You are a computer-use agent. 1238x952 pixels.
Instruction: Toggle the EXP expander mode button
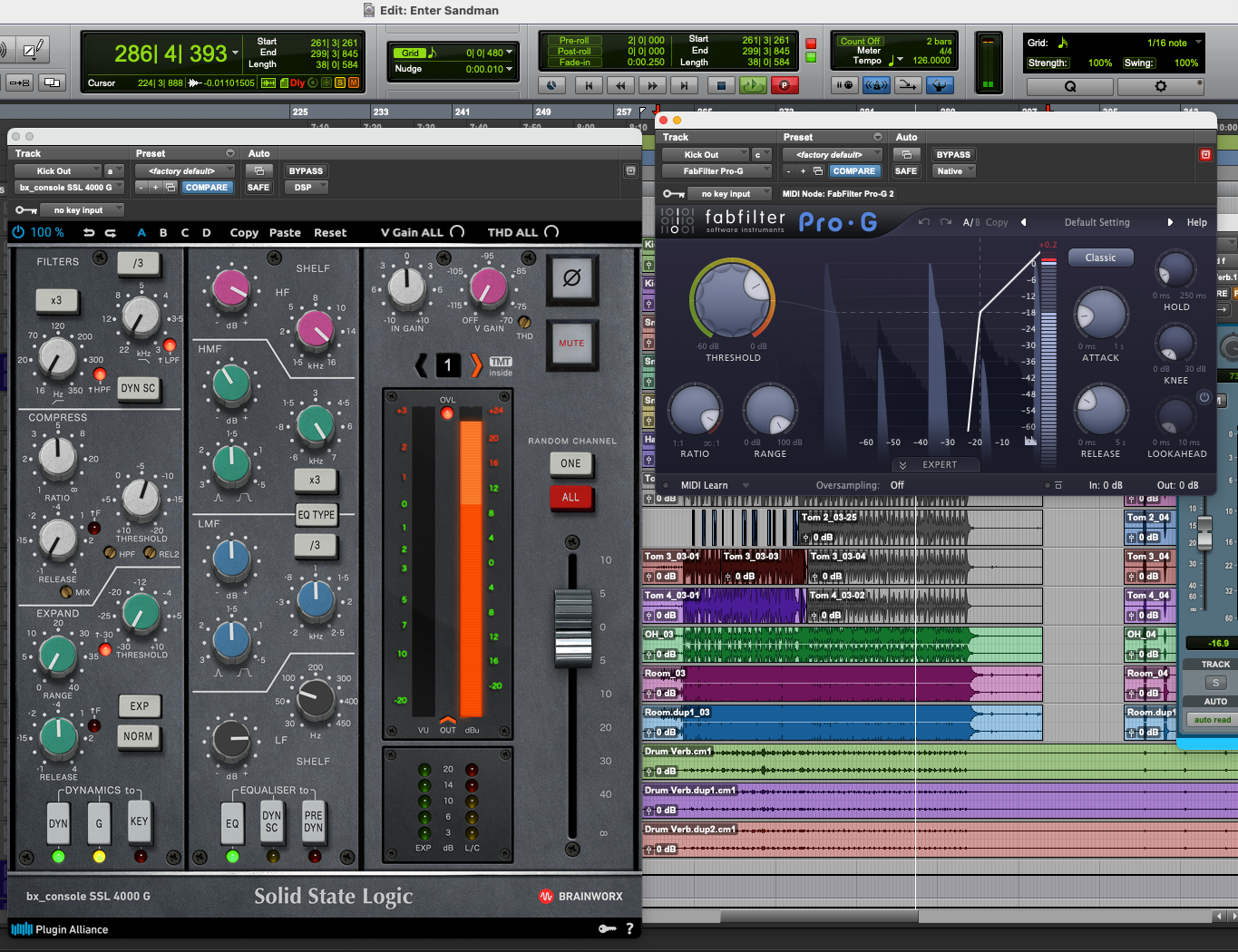(139, 706)
